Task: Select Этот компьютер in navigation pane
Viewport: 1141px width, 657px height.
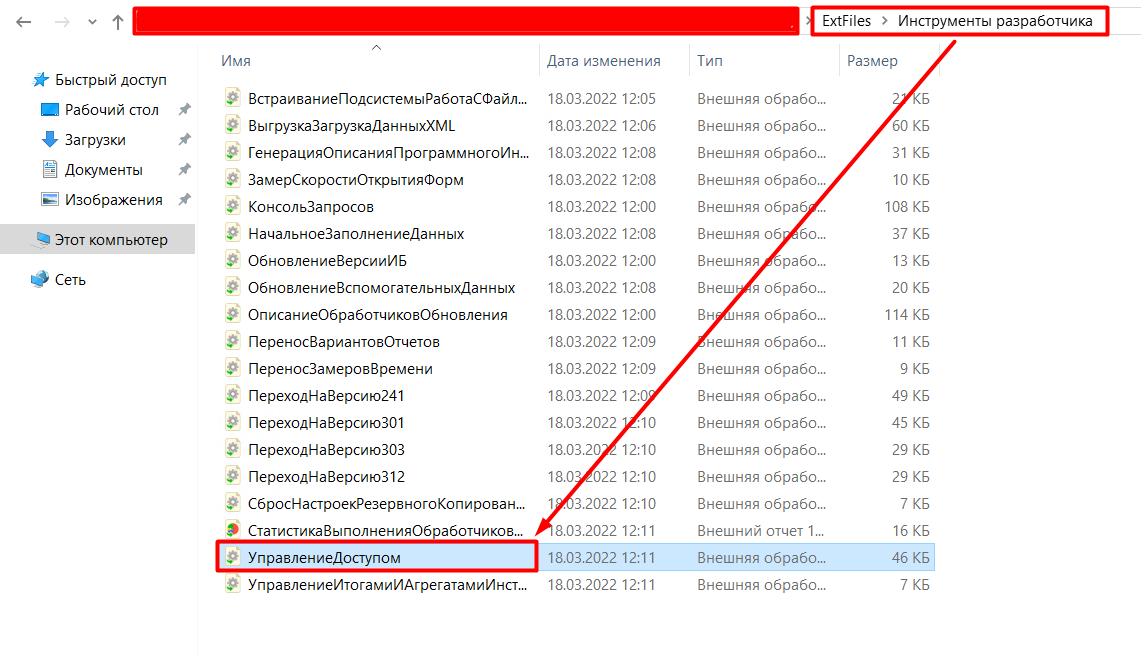Action: coord(111,240)
